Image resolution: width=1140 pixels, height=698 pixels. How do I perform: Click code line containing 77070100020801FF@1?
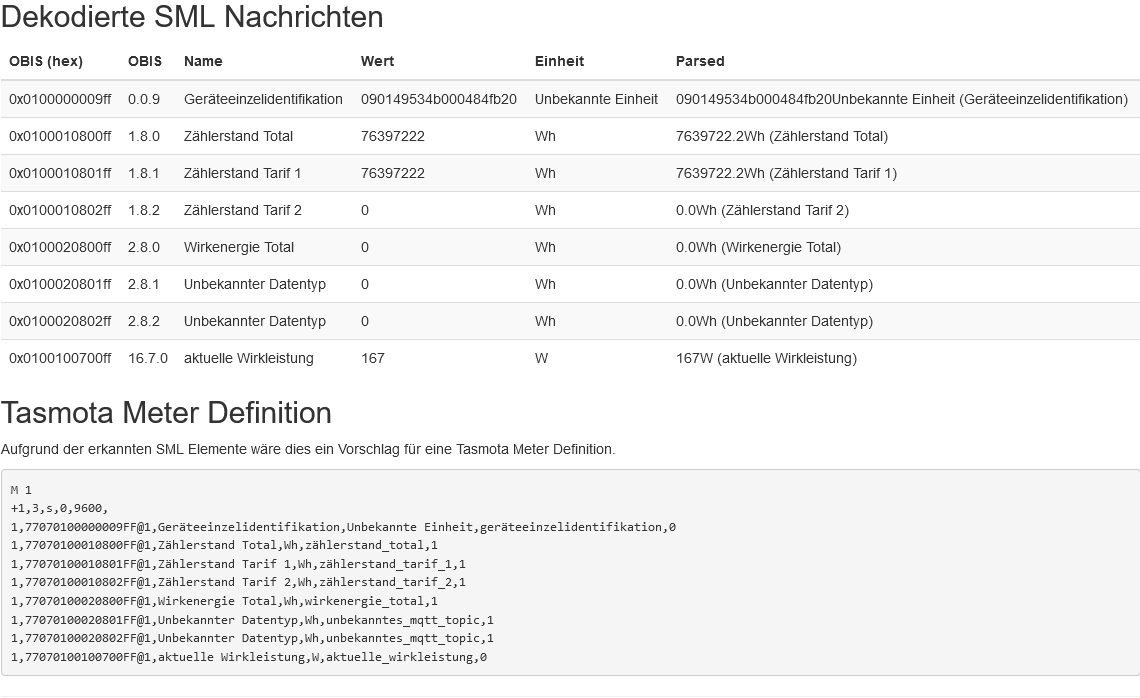pos(252,620)
